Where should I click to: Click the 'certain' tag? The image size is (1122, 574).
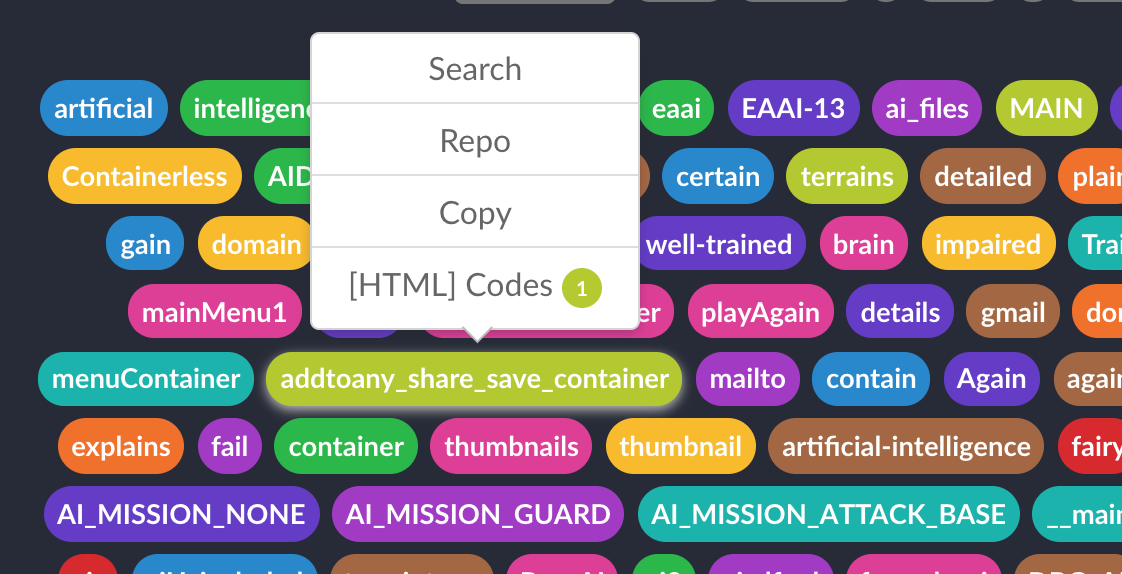(718, 176)
